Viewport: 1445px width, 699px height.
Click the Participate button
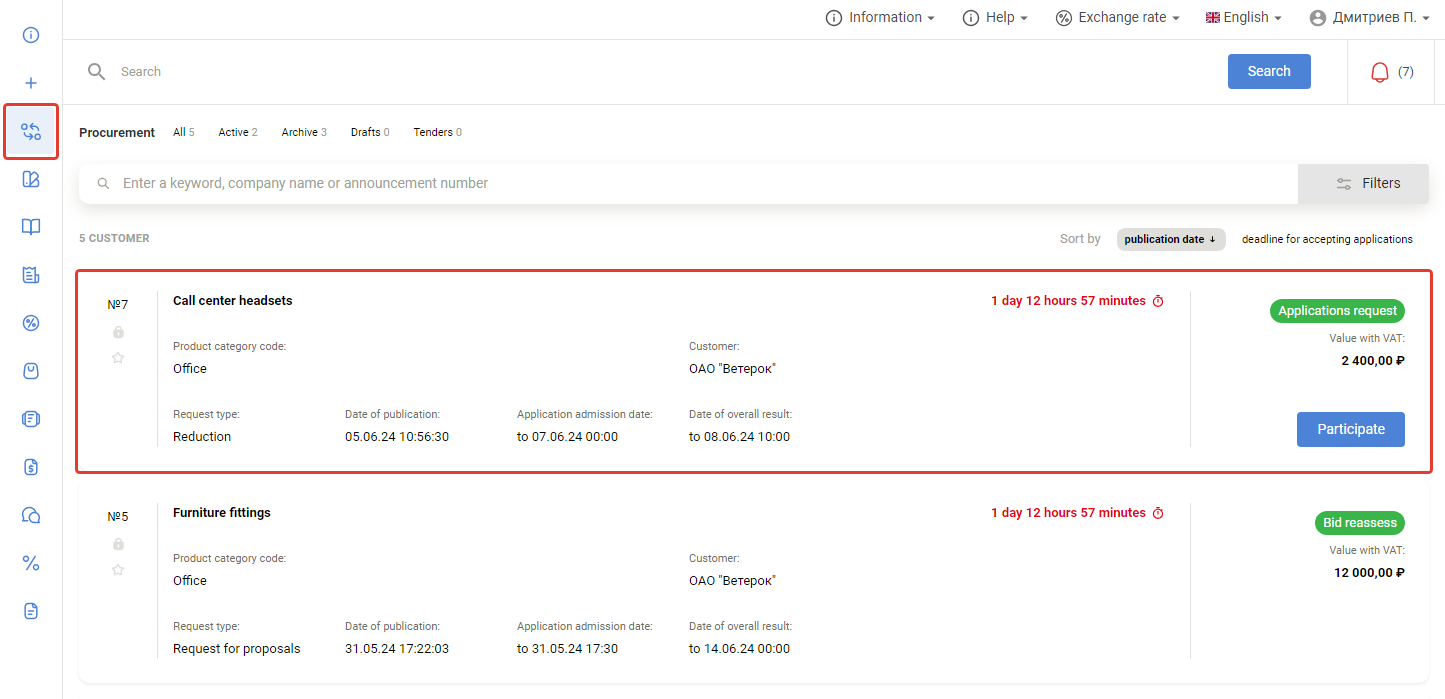pos(1351,429)
